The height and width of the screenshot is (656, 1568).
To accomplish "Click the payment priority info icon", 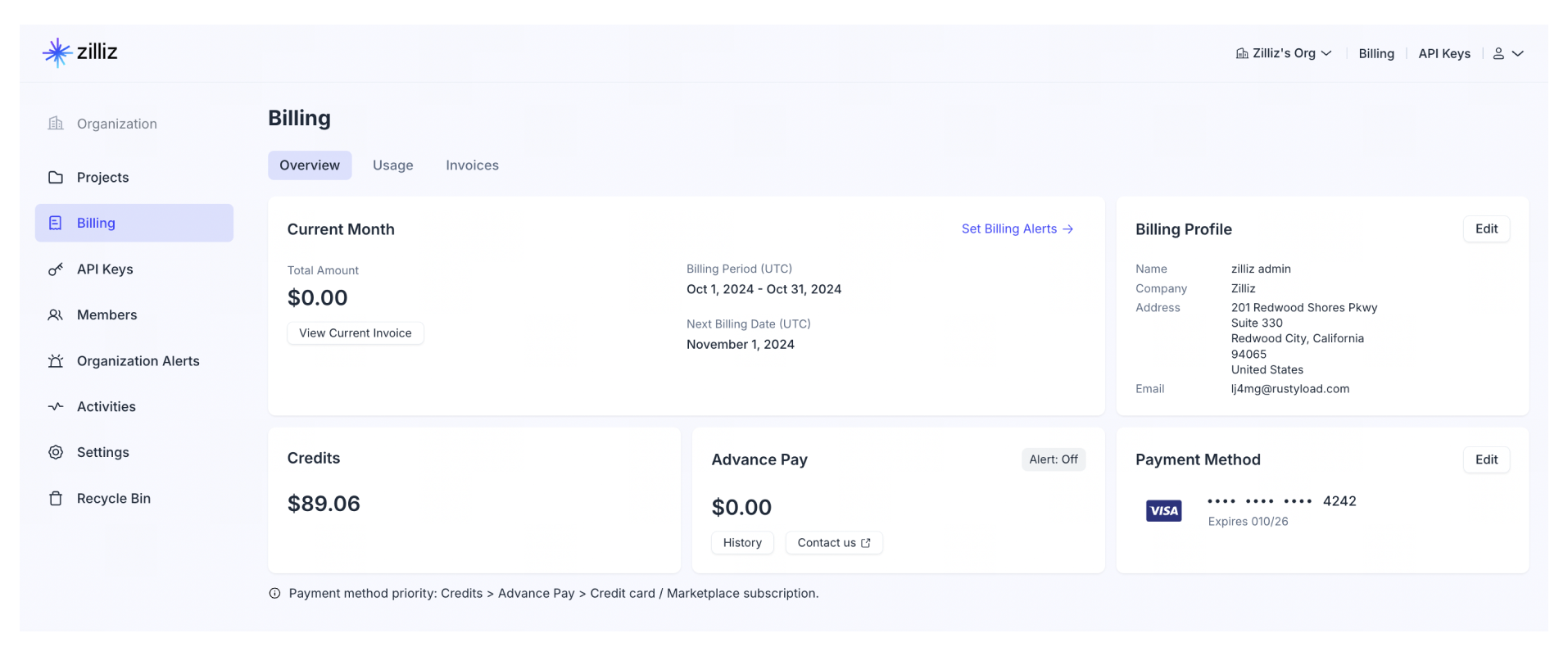I will (x=274, y=593).
